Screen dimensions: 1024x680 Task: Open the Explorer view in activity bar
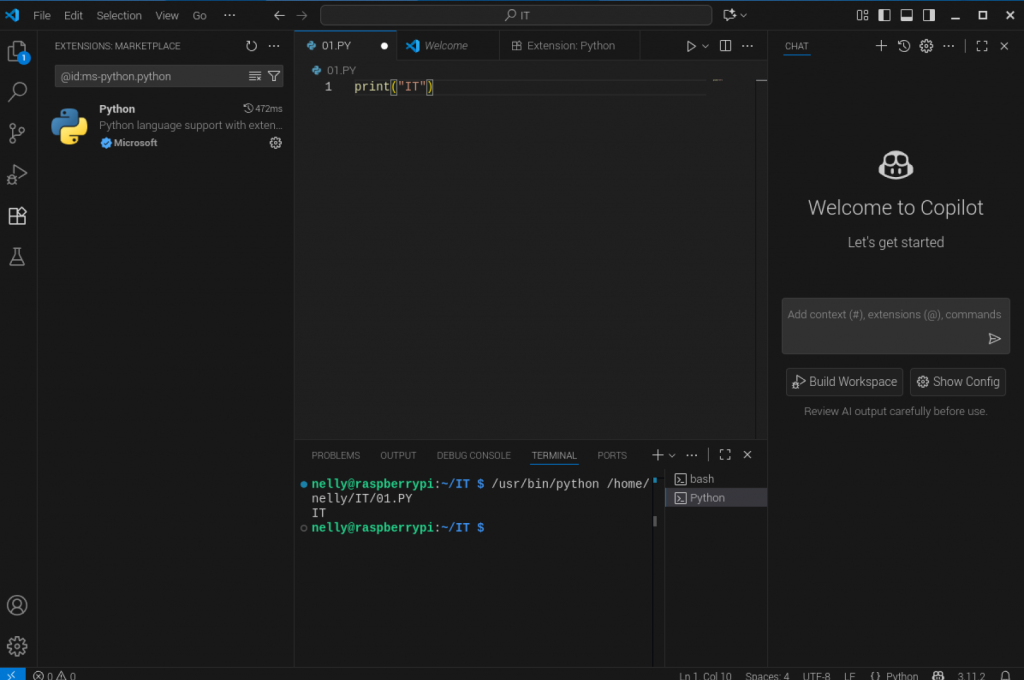click(x=17, y=52)
